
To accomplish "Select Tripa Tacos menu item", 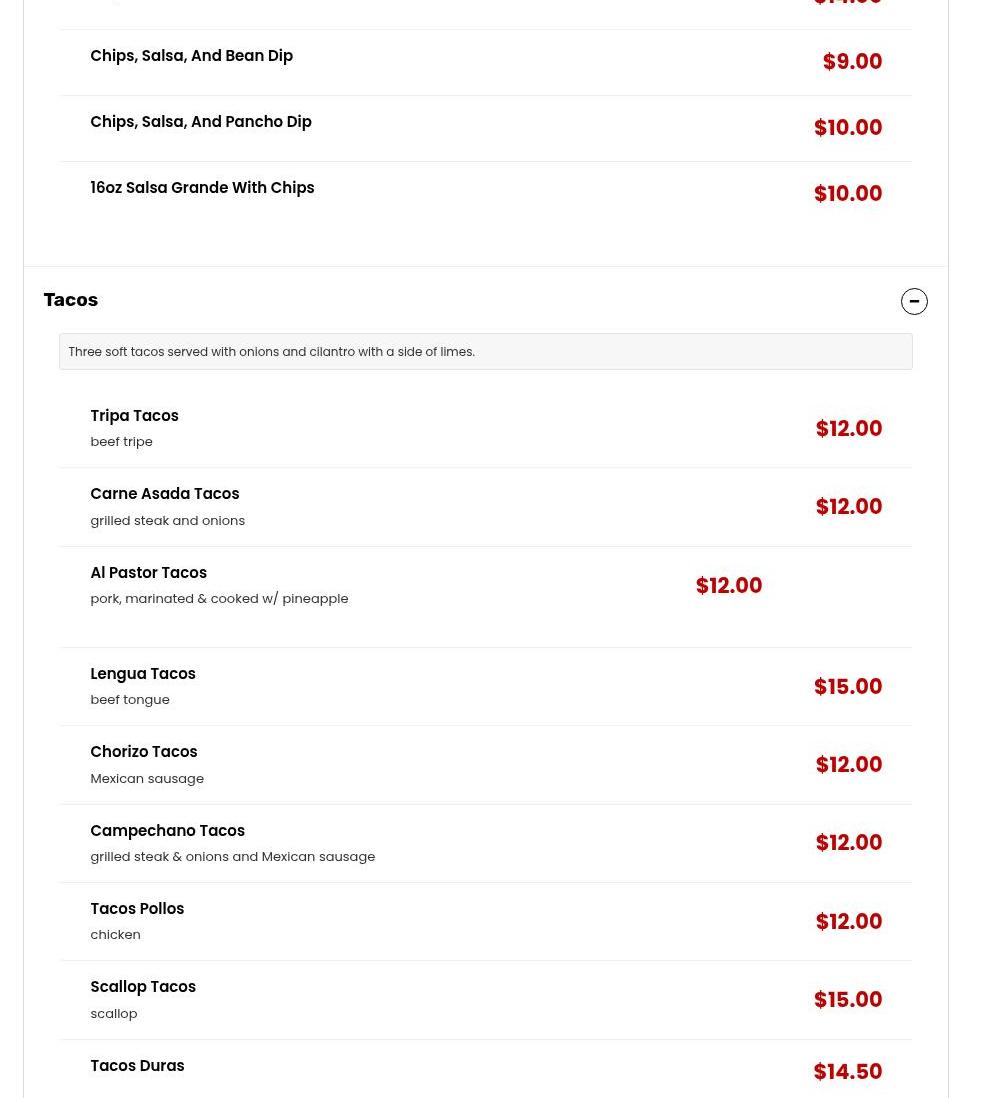I will pos(134,416).
